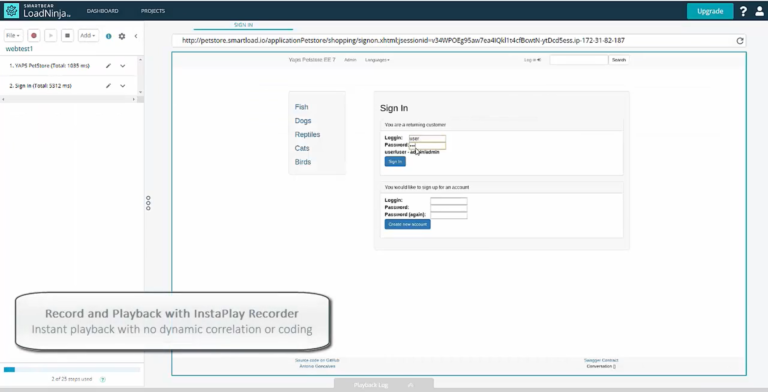Reload the recorded page URL
Image resolution: width=768 pixels, height=392 pixels.
click(x=740, y=41)
